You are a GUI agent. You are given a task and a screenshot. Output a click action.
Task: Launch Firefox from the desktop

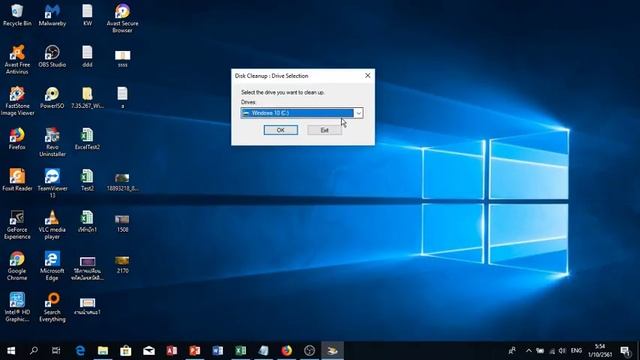coord(17,139)
